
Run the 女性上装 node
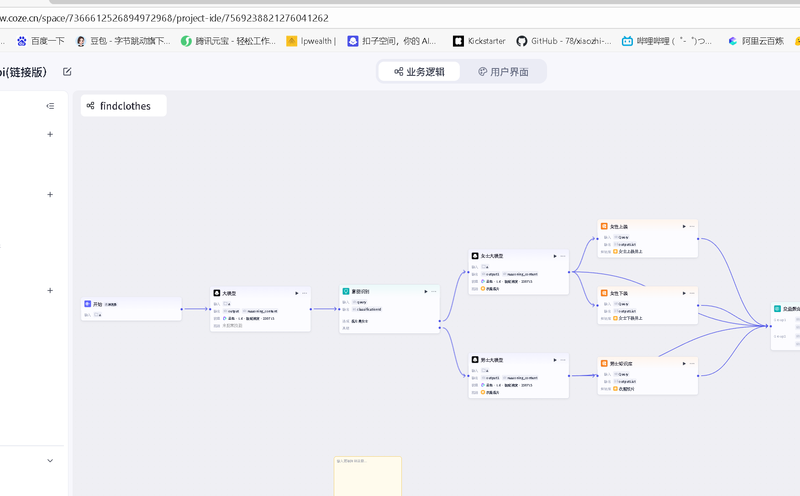[x=684, y=227]
